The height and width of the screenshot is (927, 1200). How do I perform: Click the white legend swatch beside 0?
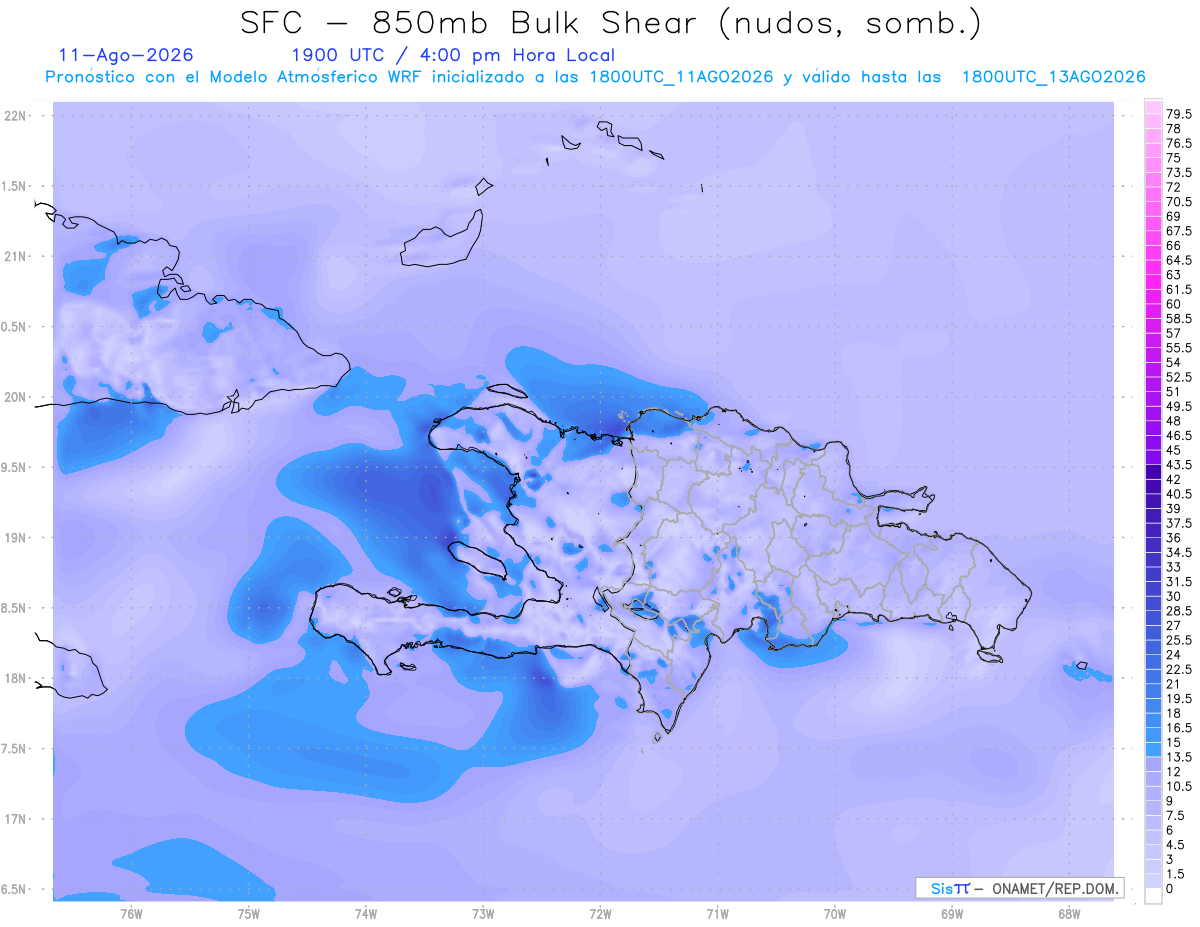click(1153, 895)
